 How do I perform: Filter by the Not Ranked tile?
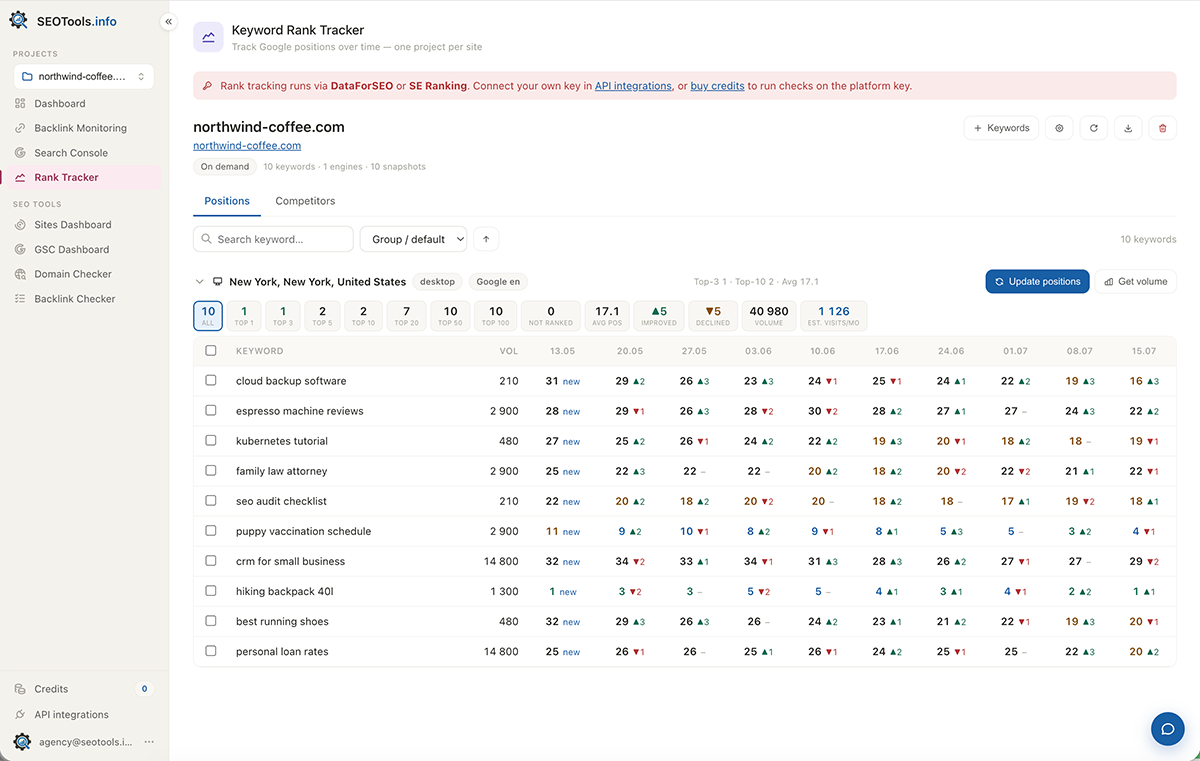pyautogui.click(x=551, y=315)
